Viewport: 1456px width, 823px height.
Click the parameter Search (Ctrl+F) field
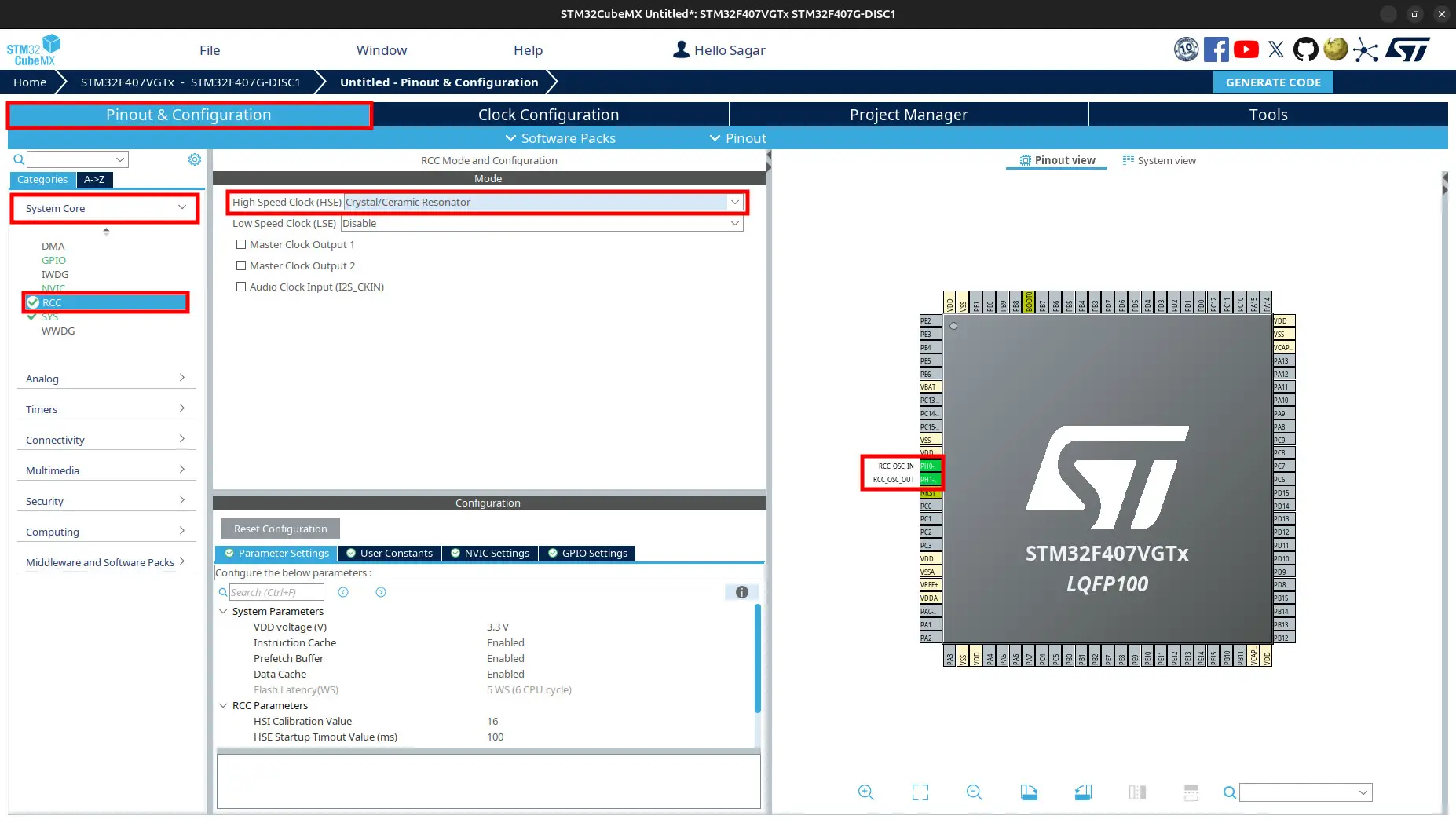pos(276,592)
